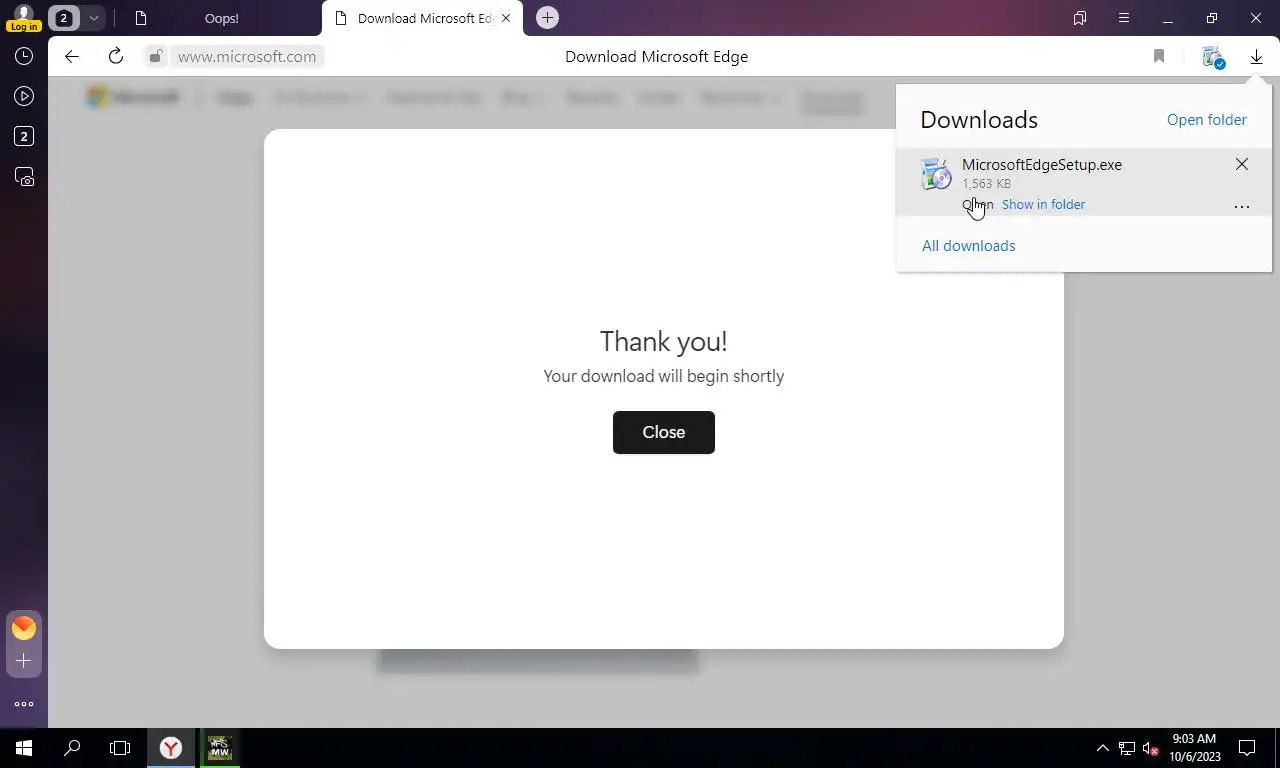Go back to previous page

pyautogui.click(x=72, y=56)
